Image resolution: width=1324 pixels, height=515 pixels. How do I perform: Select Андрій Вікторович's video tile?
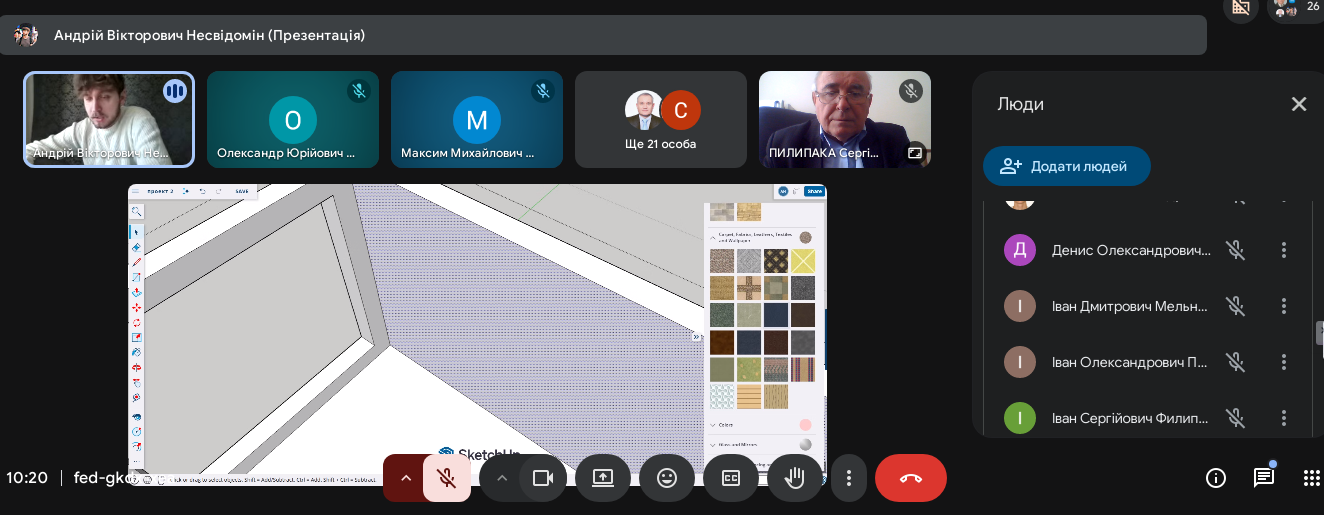[x=109, y=119]
